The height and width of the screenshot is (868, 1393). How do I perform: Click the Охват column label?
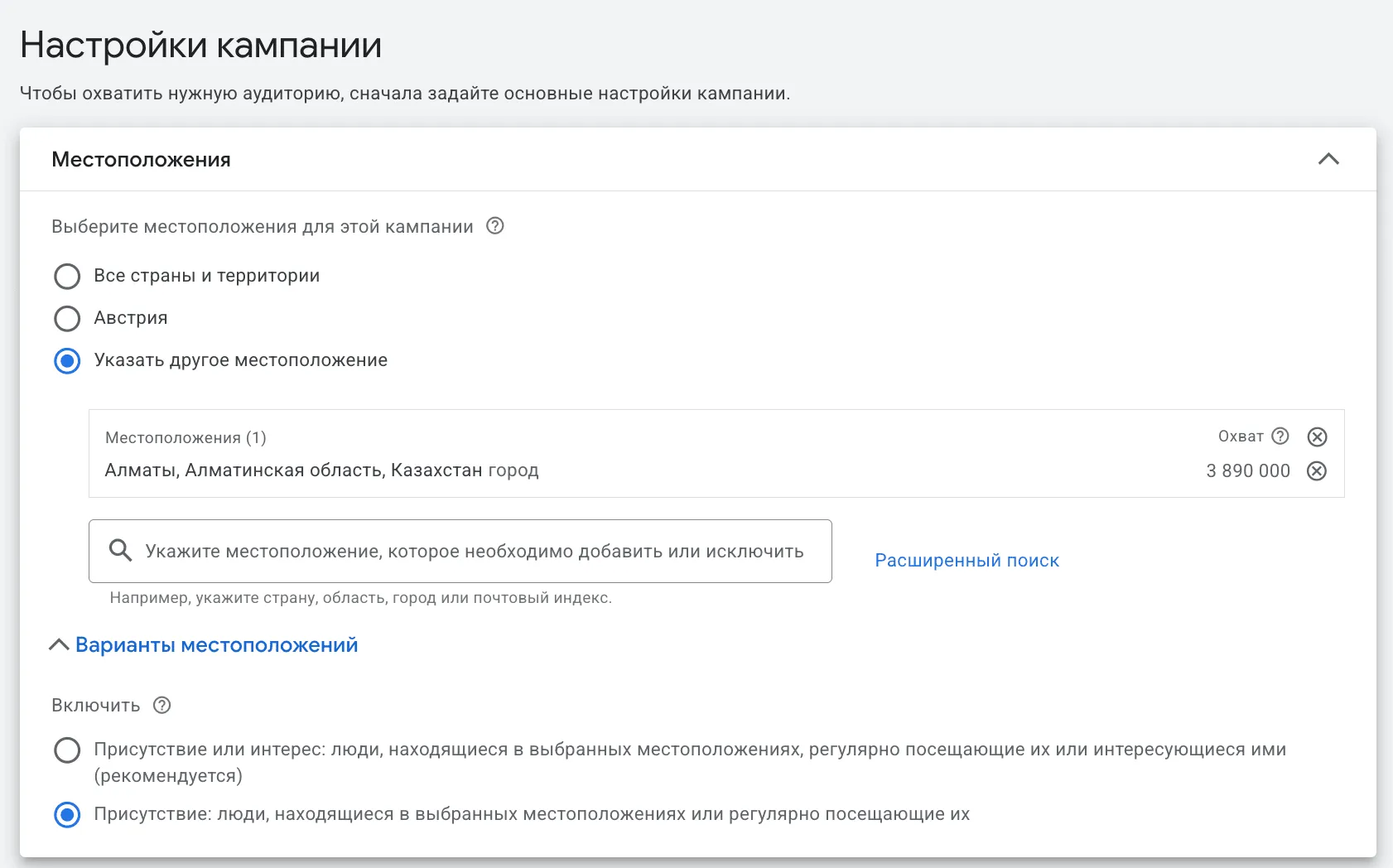pos(1241,436)
